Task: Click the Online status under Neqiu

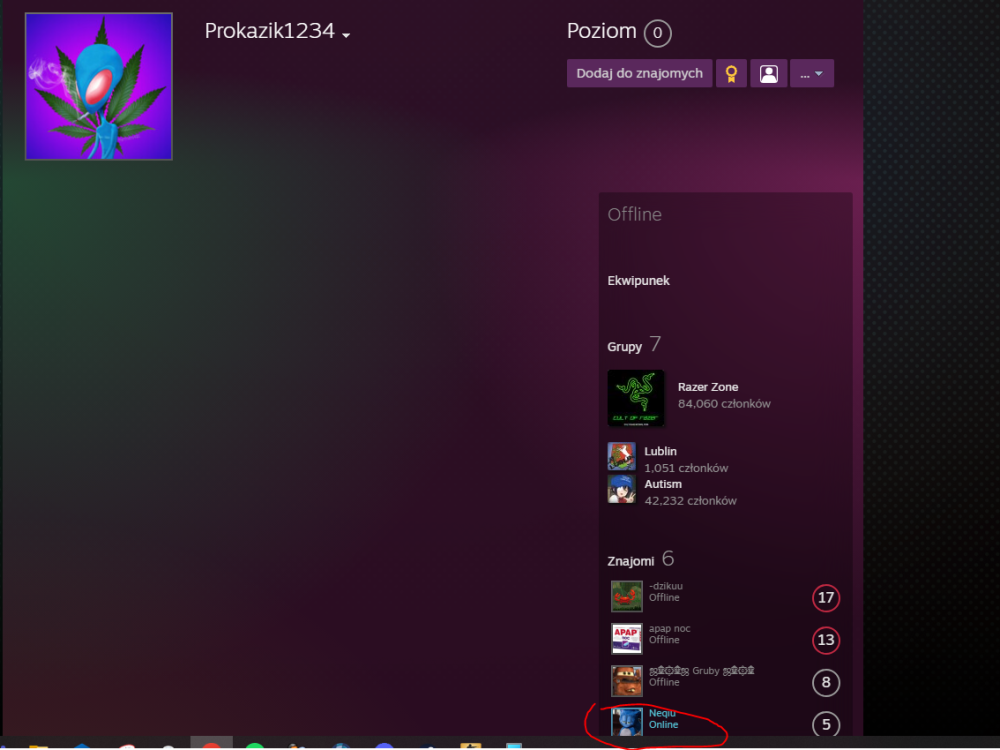Action: pyautogui.click(x=663, y=724)
